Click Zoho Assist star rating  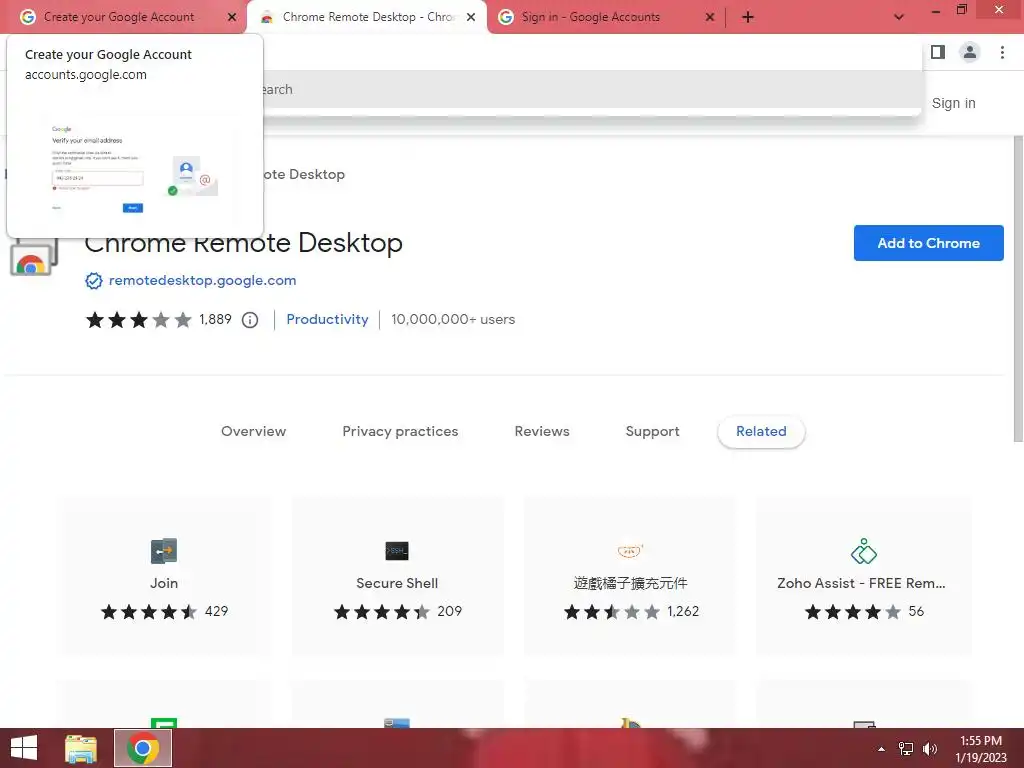click(852, 612)
